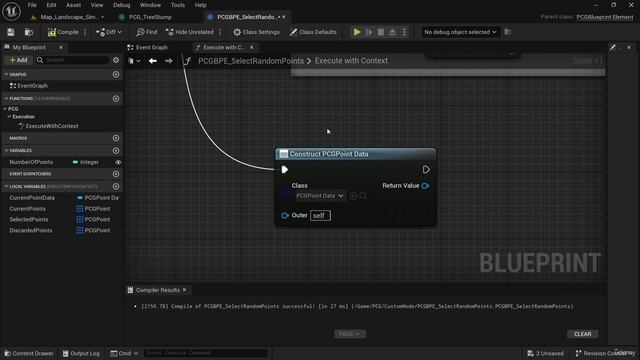Add a new local variable
Viewport: 640px width, 360px height.
116,187
